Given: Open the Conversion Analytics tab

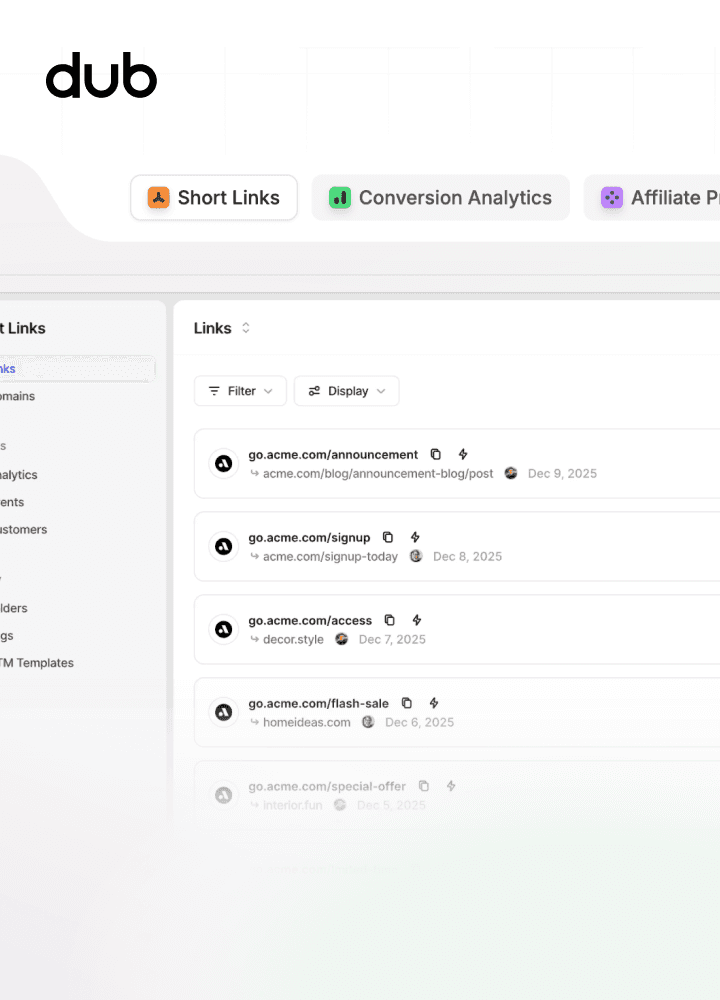Looking at the screenshot, I should pos(440,198).
